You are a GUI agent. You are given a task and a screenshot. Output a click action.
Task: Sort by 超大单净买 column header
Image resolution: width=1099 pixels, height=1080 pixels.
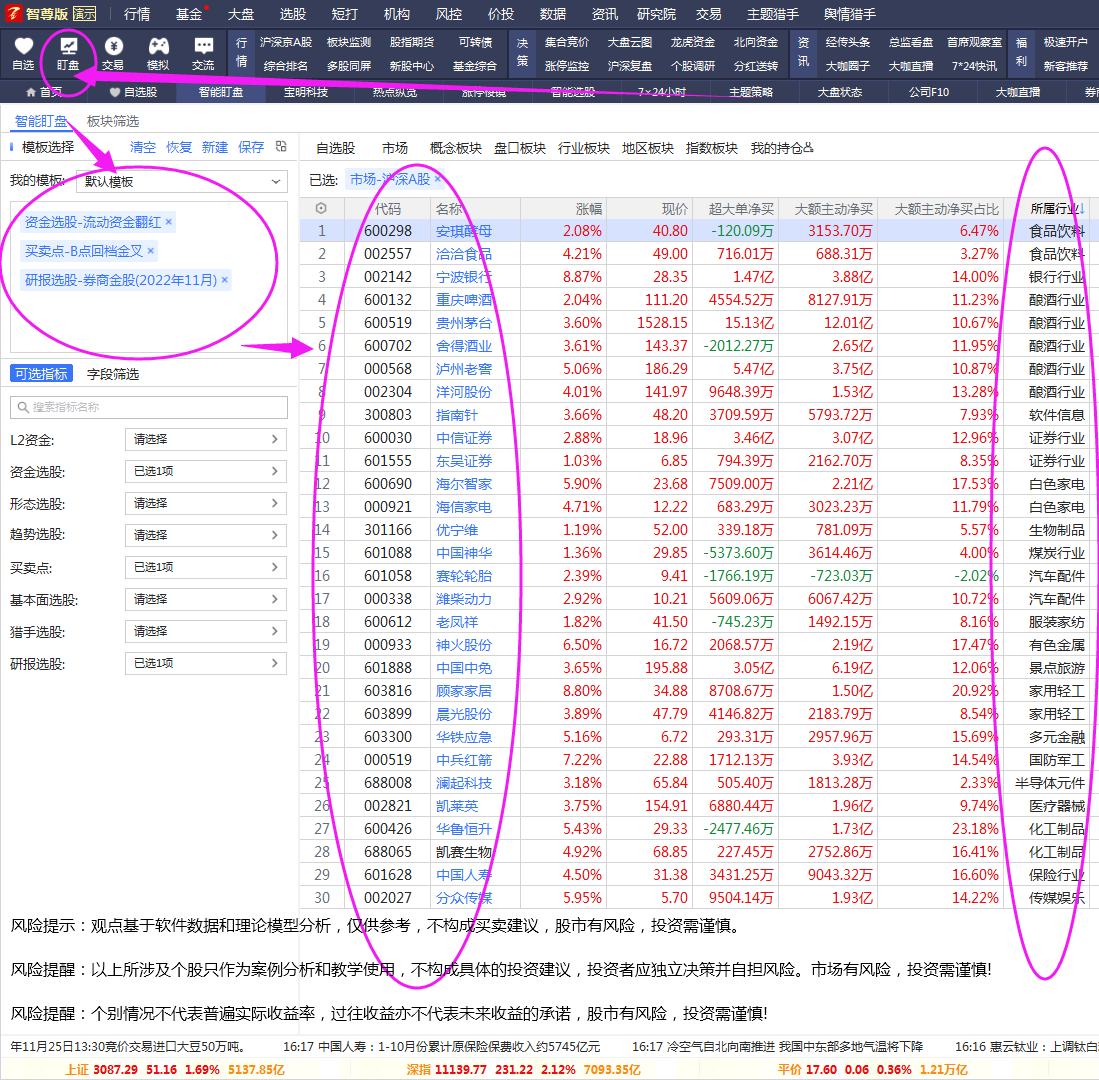(x=741, y=209)
